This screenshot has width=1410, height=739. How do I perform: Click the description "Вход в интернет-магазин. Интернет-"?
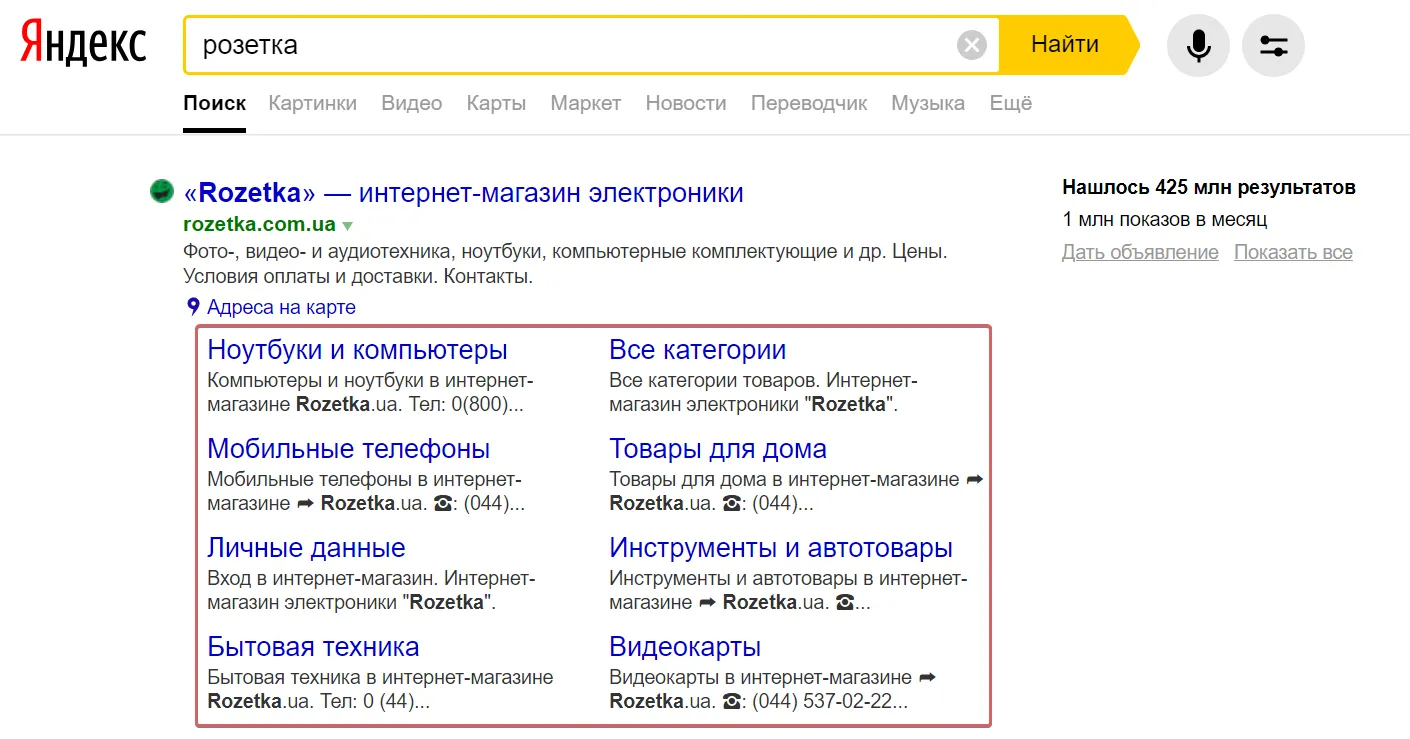point(371,590)
